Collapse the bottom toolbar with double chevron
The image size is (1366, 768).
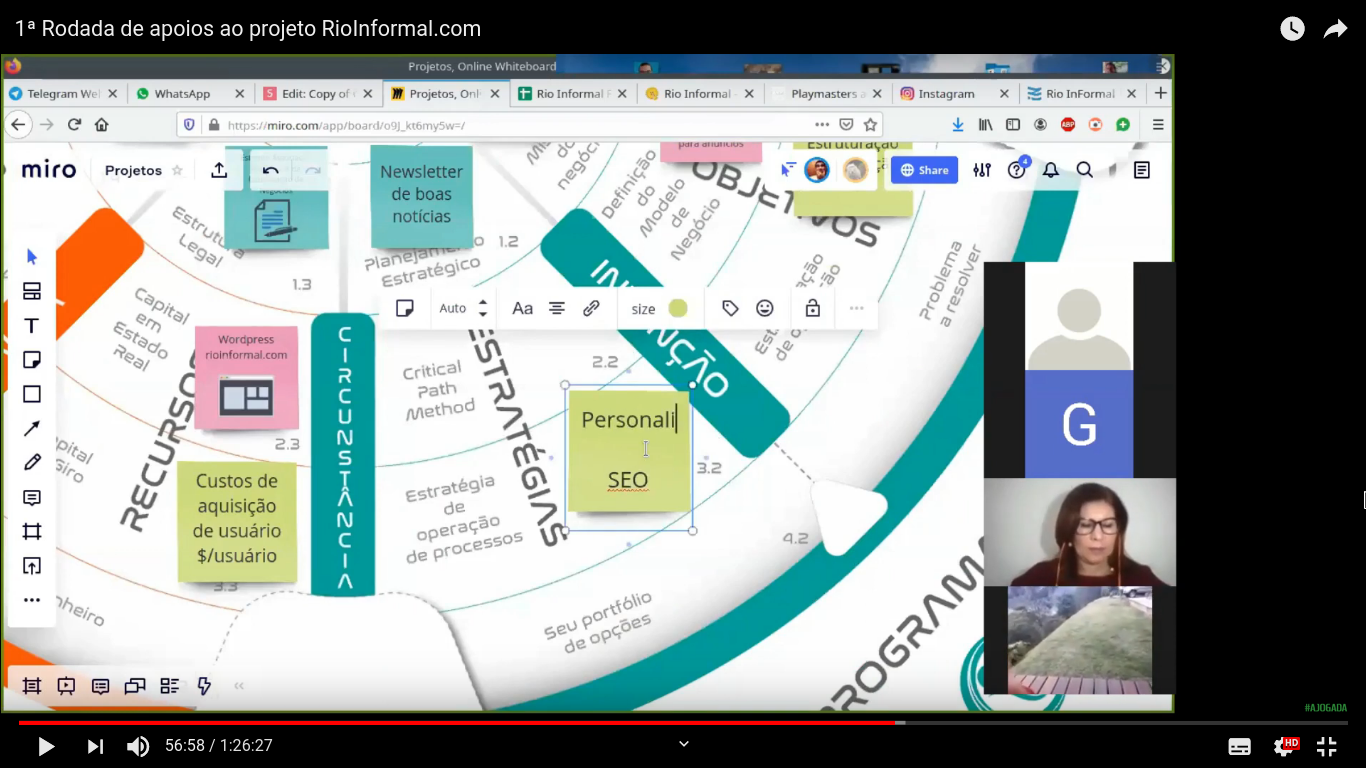239,686
